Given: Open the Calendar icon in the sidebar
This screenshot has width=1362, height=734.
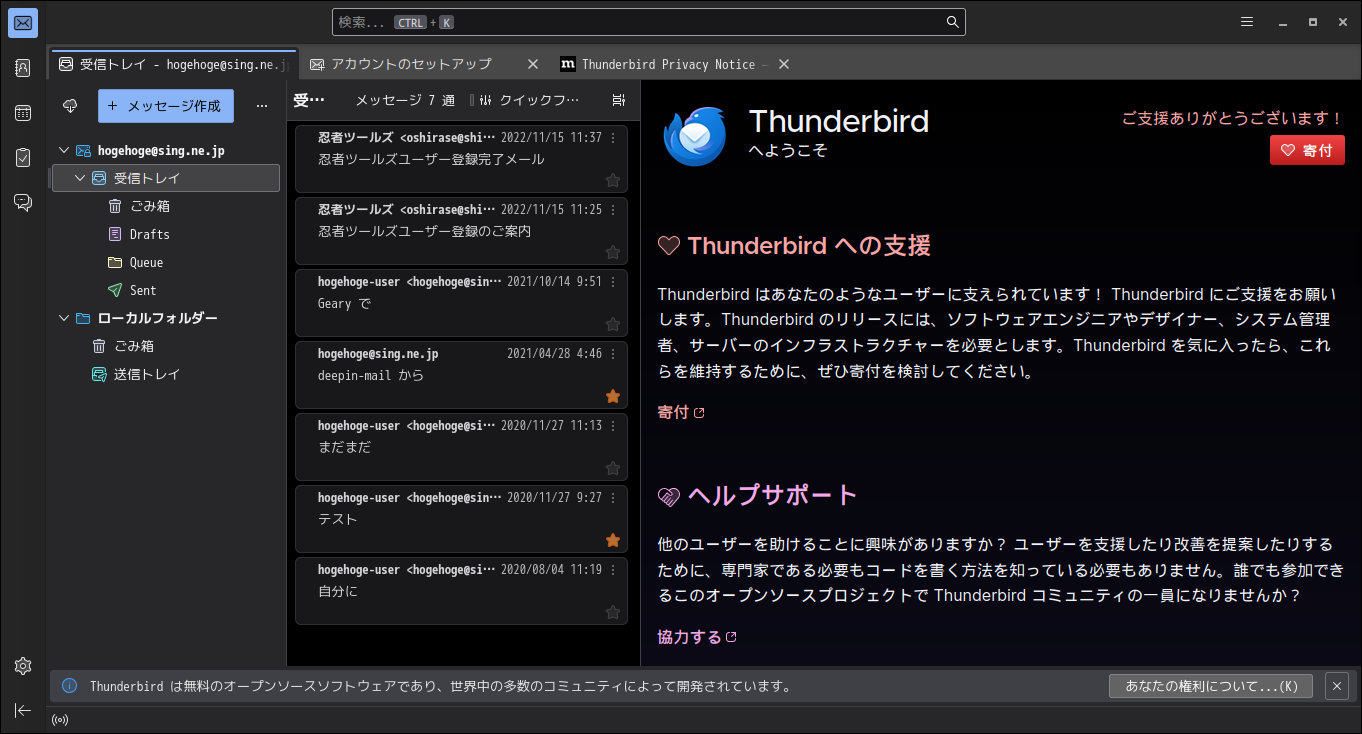Looking at the screenshot, I should [x=22, y=113].
